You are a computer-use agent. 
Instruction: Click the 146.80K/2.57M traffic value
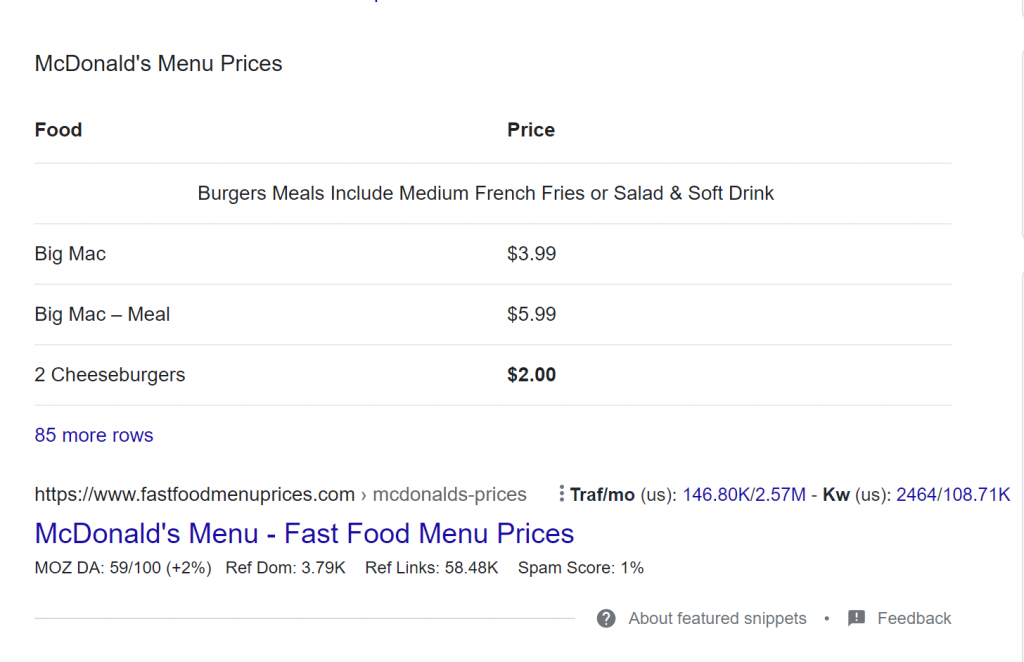pyautogui.click(x=744, y=495)
